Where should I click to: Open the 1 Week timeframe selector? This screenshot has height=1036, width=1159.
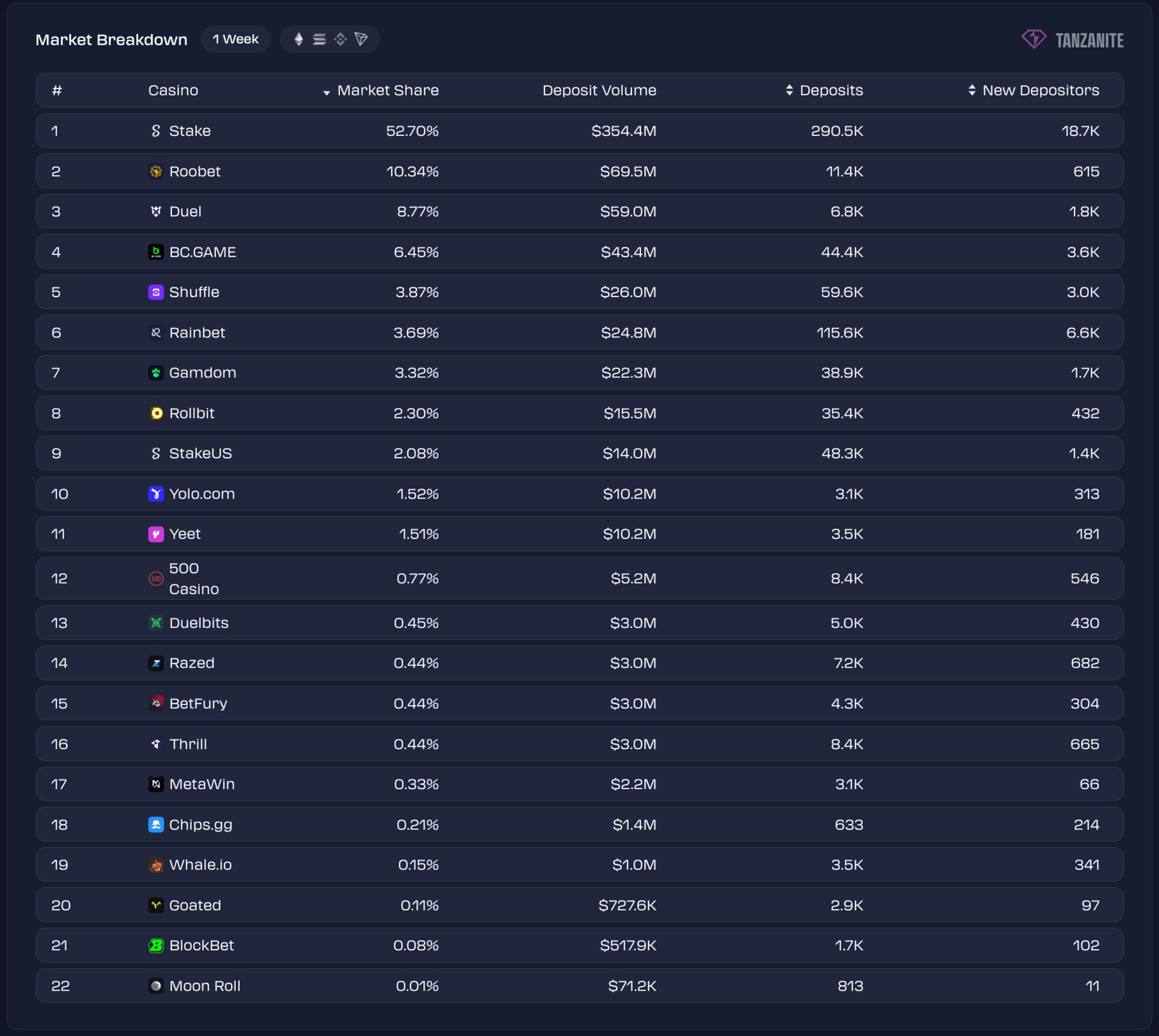[x=235, y=39]
